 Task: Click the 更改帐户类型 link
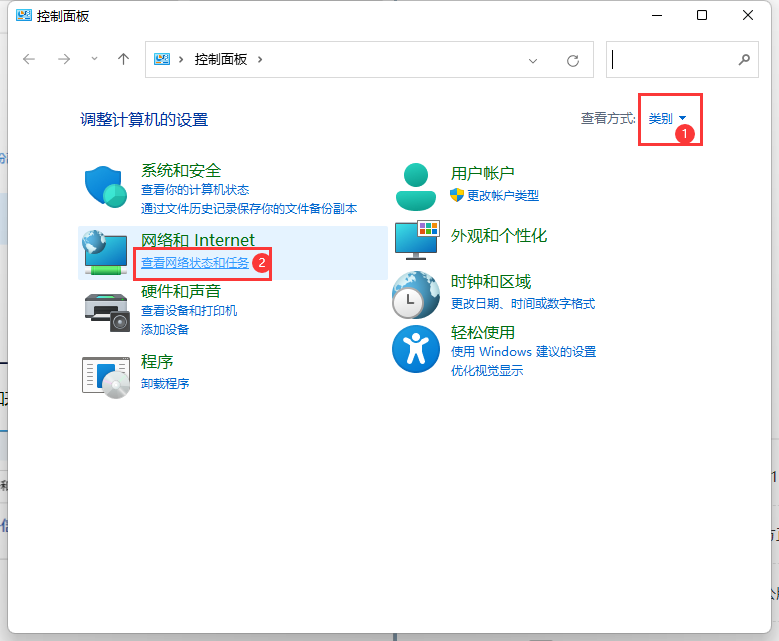point(502,196)
